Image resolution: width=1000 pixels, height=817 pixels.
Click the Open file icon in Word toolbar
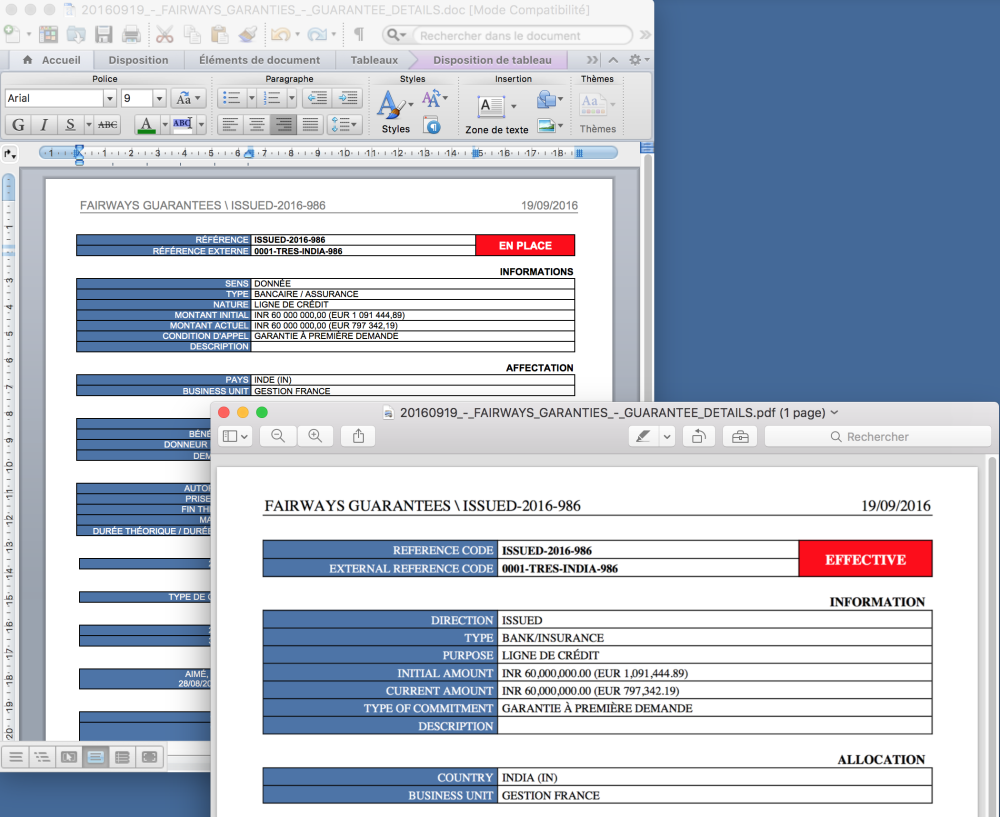[76, 34]
